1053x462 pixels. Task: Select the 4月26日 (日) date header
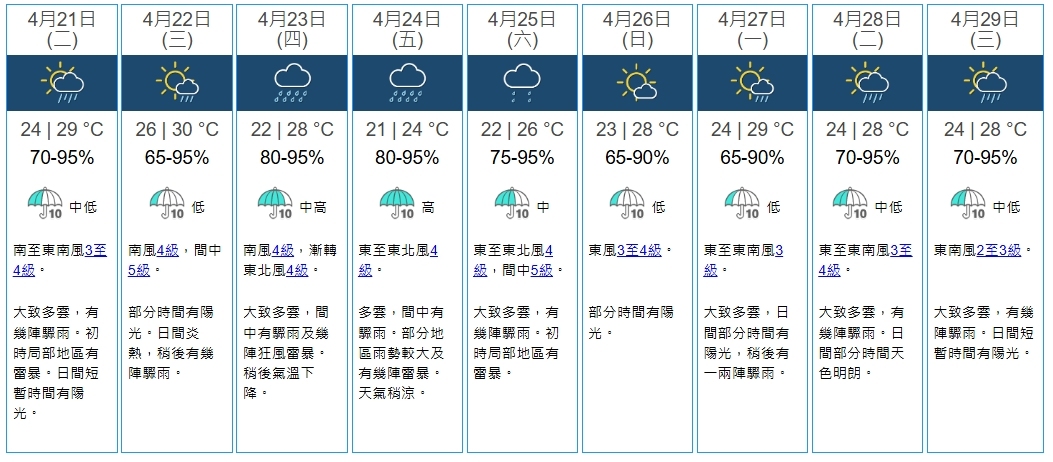[636, 28]
